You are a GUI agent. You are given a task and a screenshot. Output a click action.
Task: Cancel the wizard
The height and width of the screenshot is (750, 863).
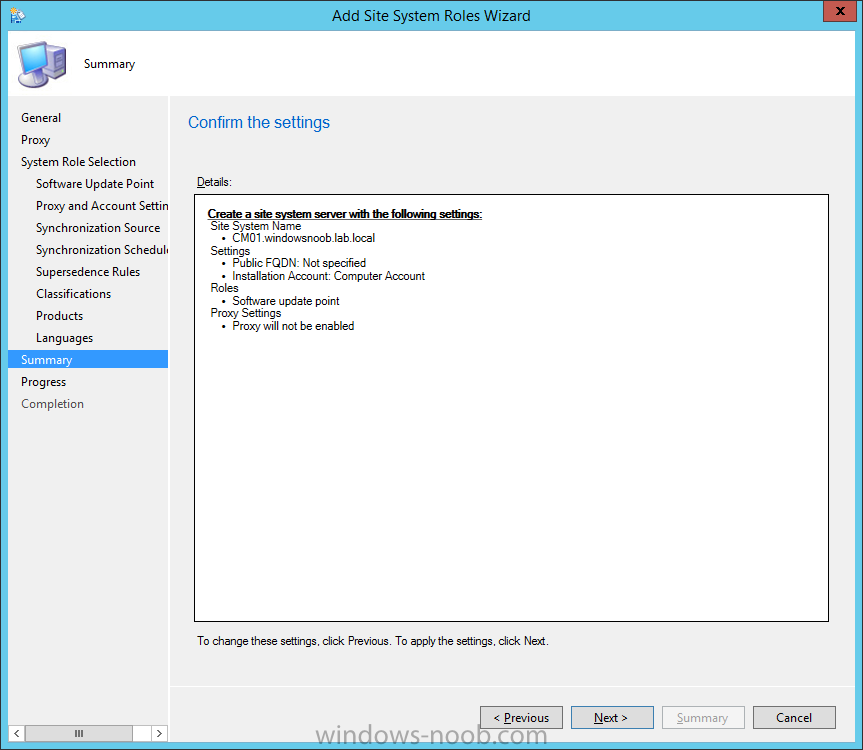tap(794, 718)
